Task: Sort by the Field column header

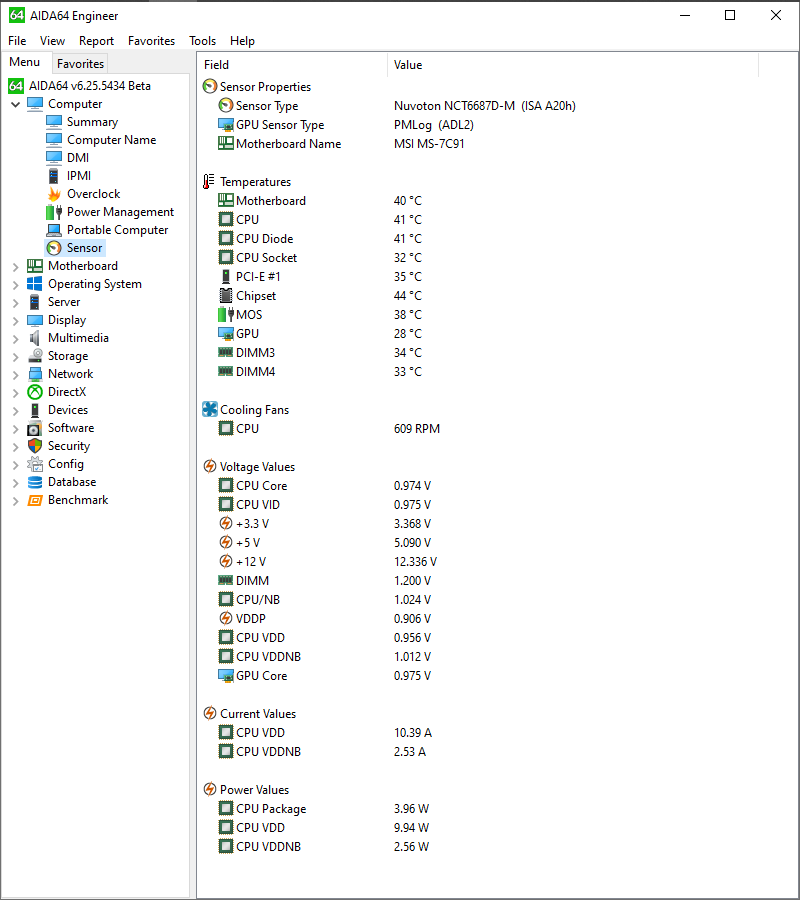Action: (293, 65)
